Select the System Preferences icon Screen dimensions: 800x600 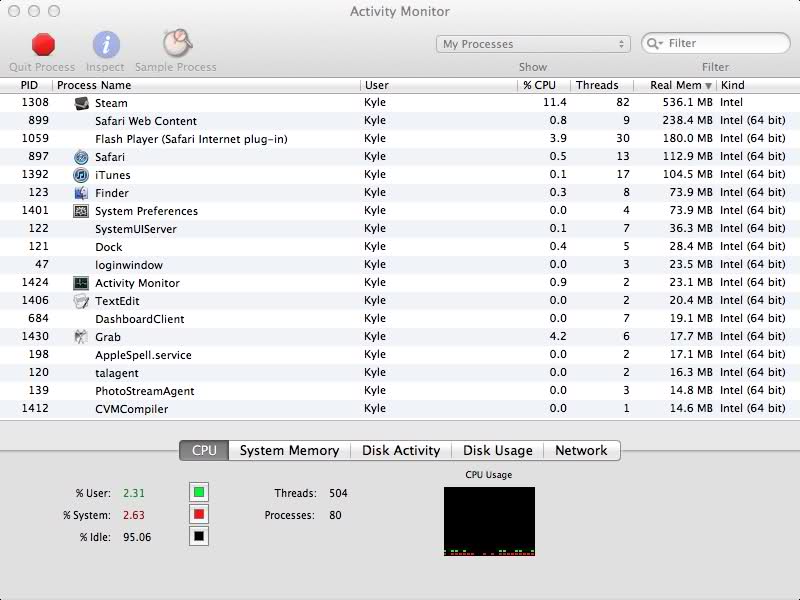pos(81,211)
